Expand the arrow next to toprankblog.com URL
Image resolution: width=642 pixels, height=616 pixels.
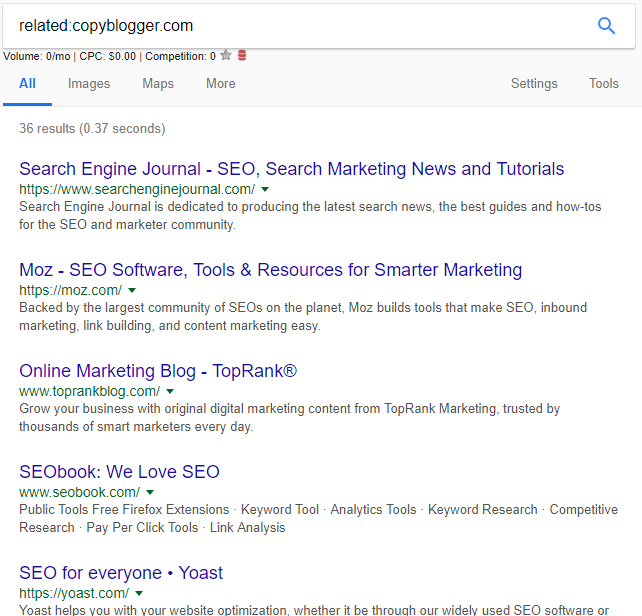[x=170, y=391]
